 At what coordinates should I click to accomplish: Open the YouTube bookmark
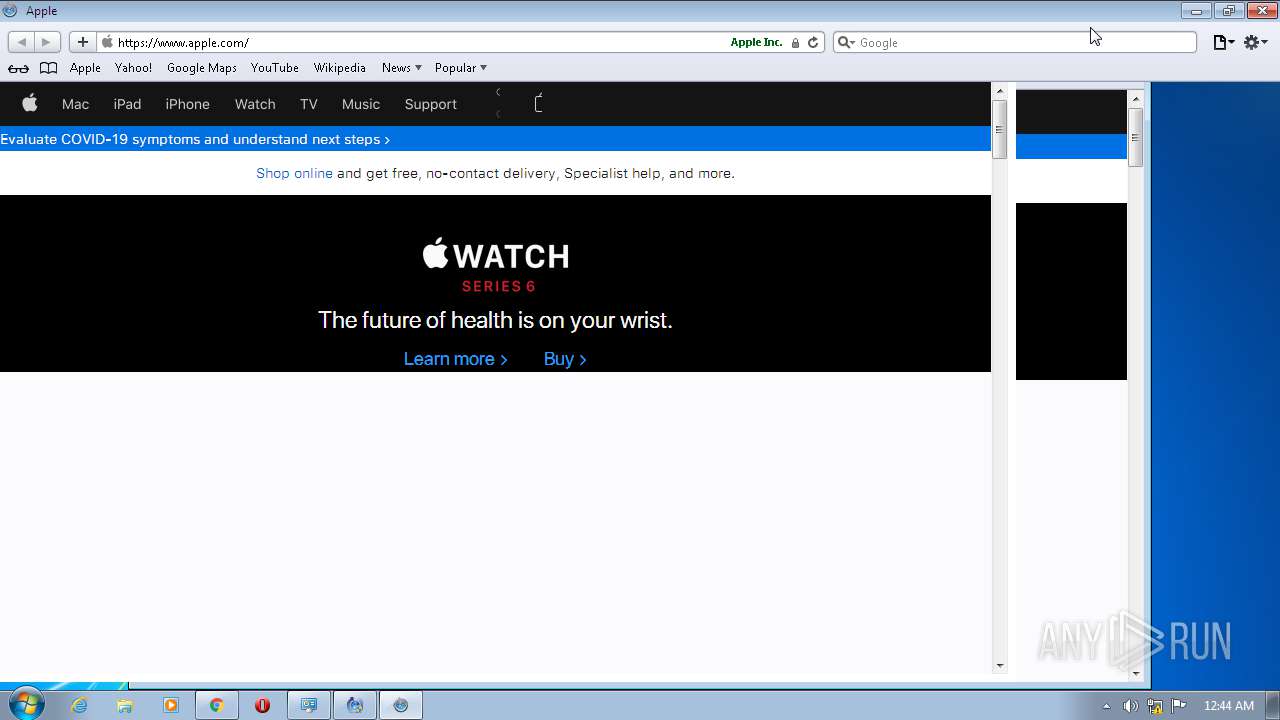[275, 68]
